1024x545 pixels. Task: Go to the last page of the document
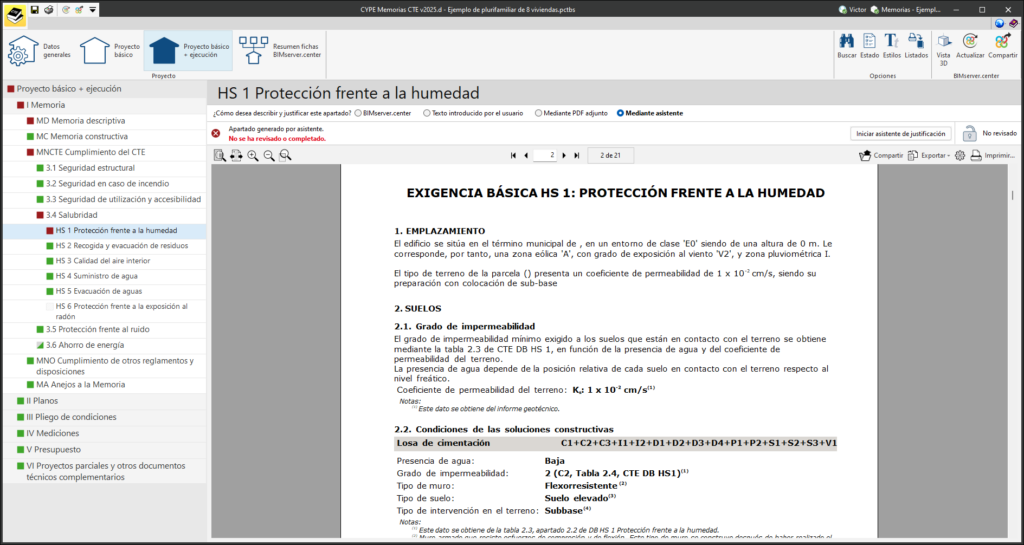[577, 155]
